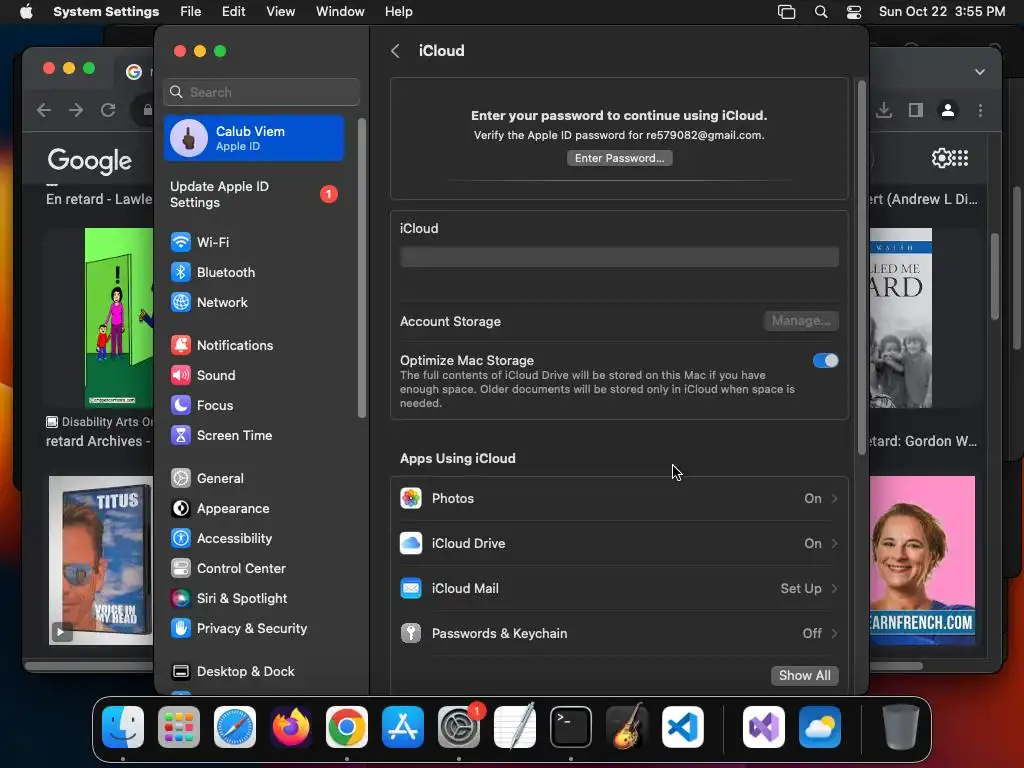Open Desktop & Dock settings
This screenshot has height=768, width=1024.
tap(253, 672)
